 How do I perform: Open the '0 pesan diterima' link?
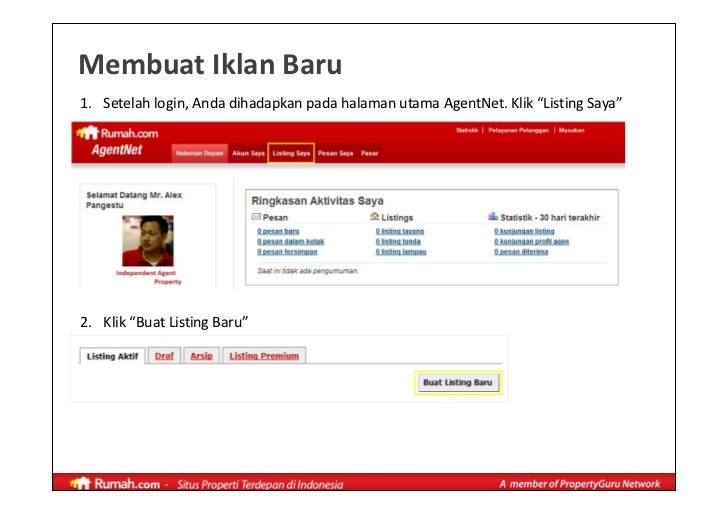(521, 252)
